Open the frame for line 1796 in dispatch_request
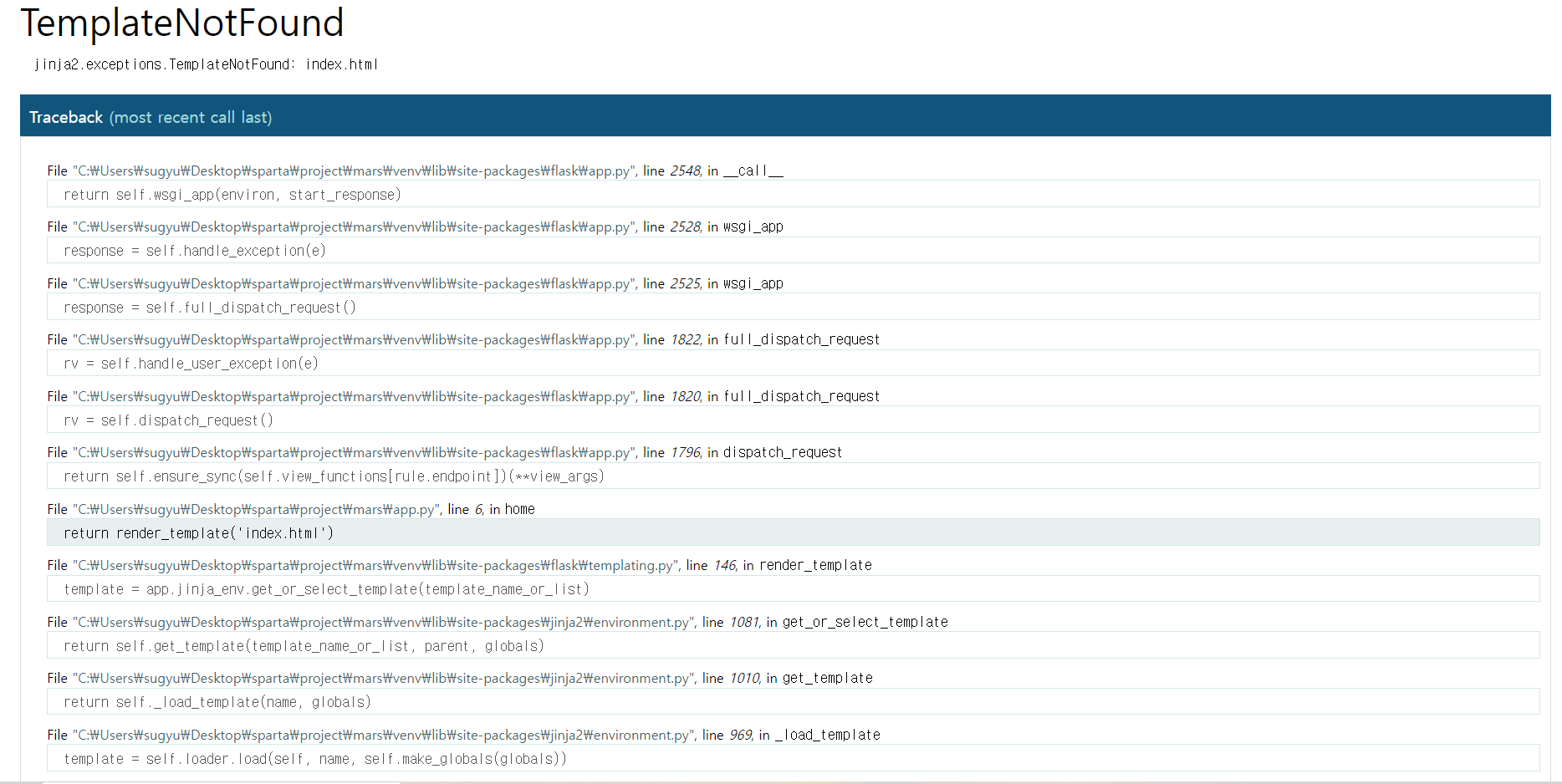The height and width of the screenshot is (784, 1562). pos(445,452)
